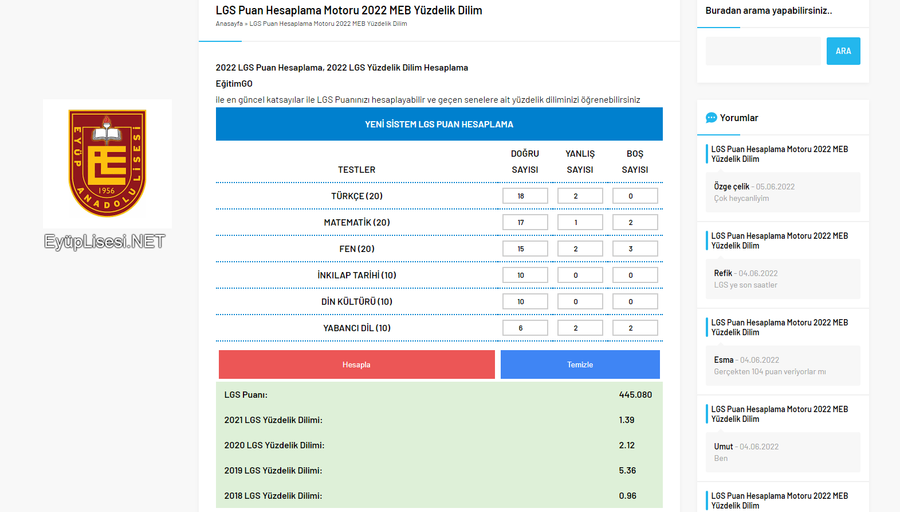Click the Refik commenter name

pos(723,273)
